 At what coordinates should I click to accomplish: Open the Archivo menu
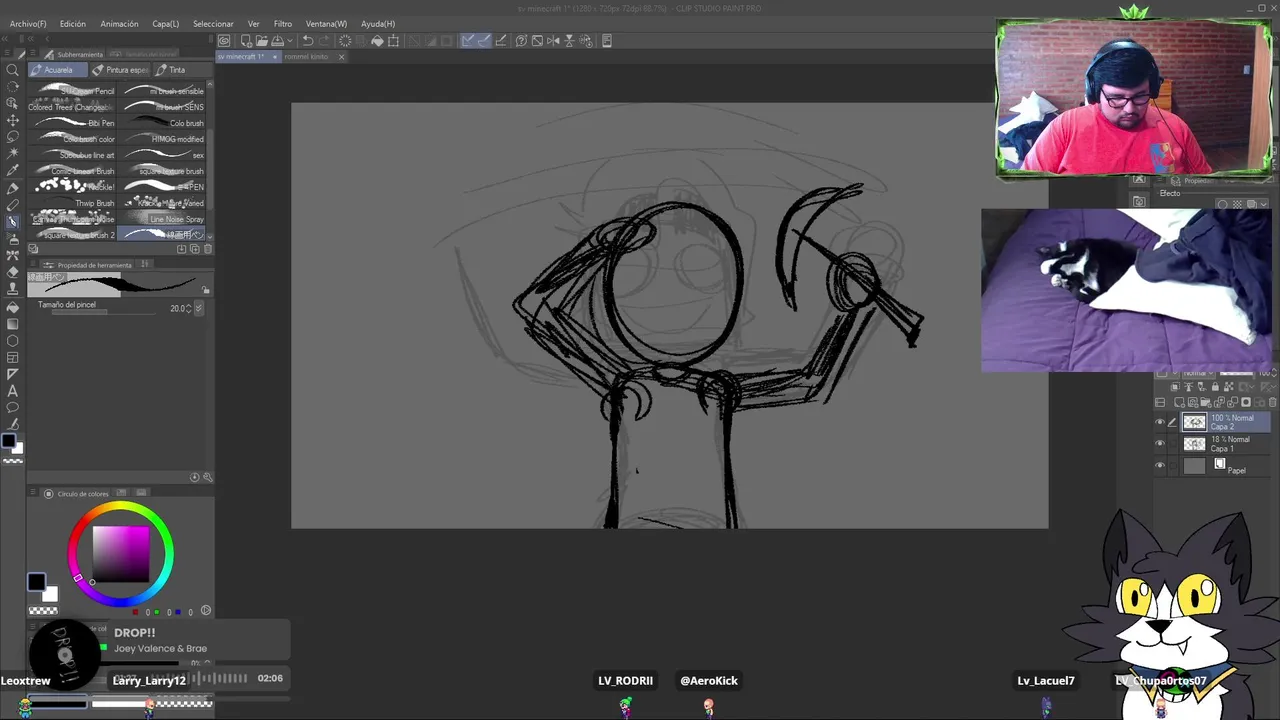click(x=27, y=24)
